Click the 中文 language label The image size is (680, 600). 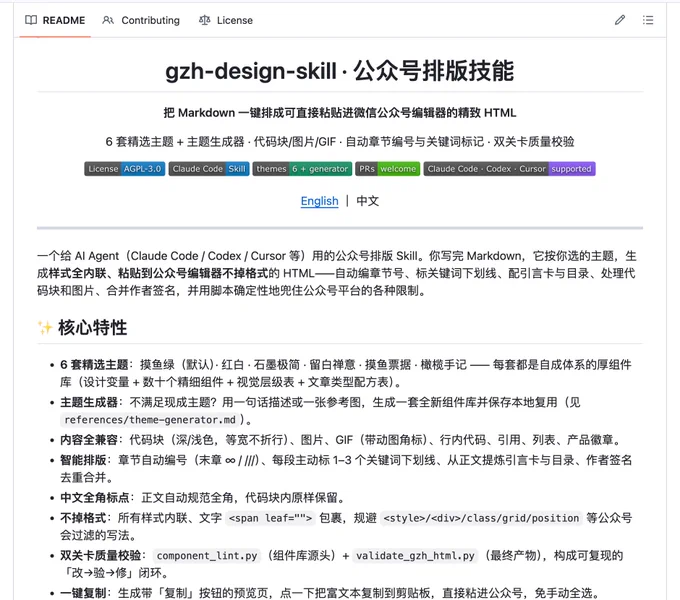[x=368, y=201]
